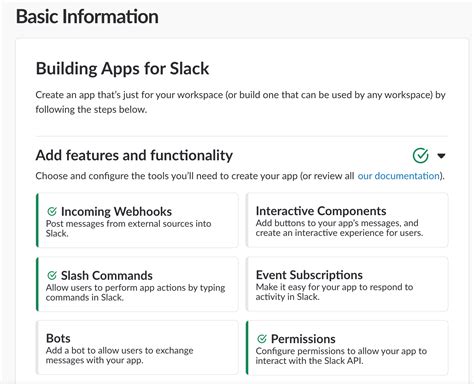The width and height of the screenshot is (474, 384).
Task: Click the large checkmark next to Add features heading
Action: point(421,155)
